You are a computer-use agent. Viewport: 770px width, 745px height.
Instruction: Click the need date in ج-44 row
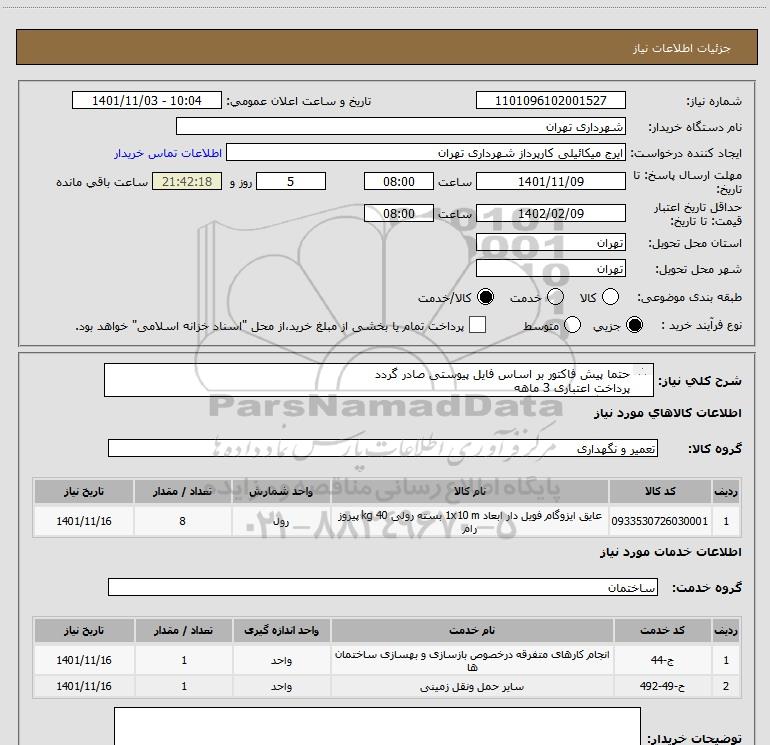83,660
